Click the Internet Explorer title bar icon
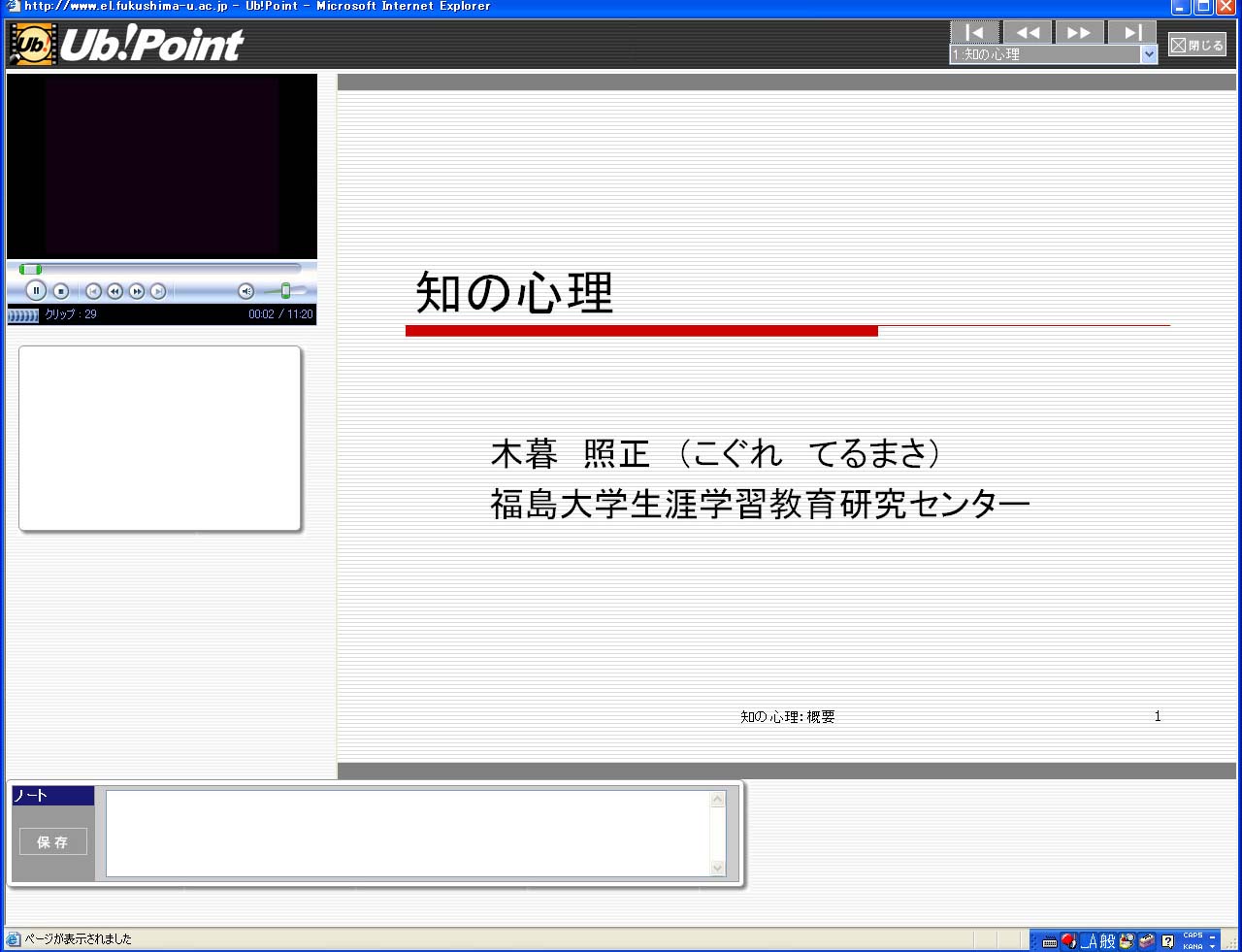The height and width of the screenshot is (952, 1242). [x=13, y=6]
